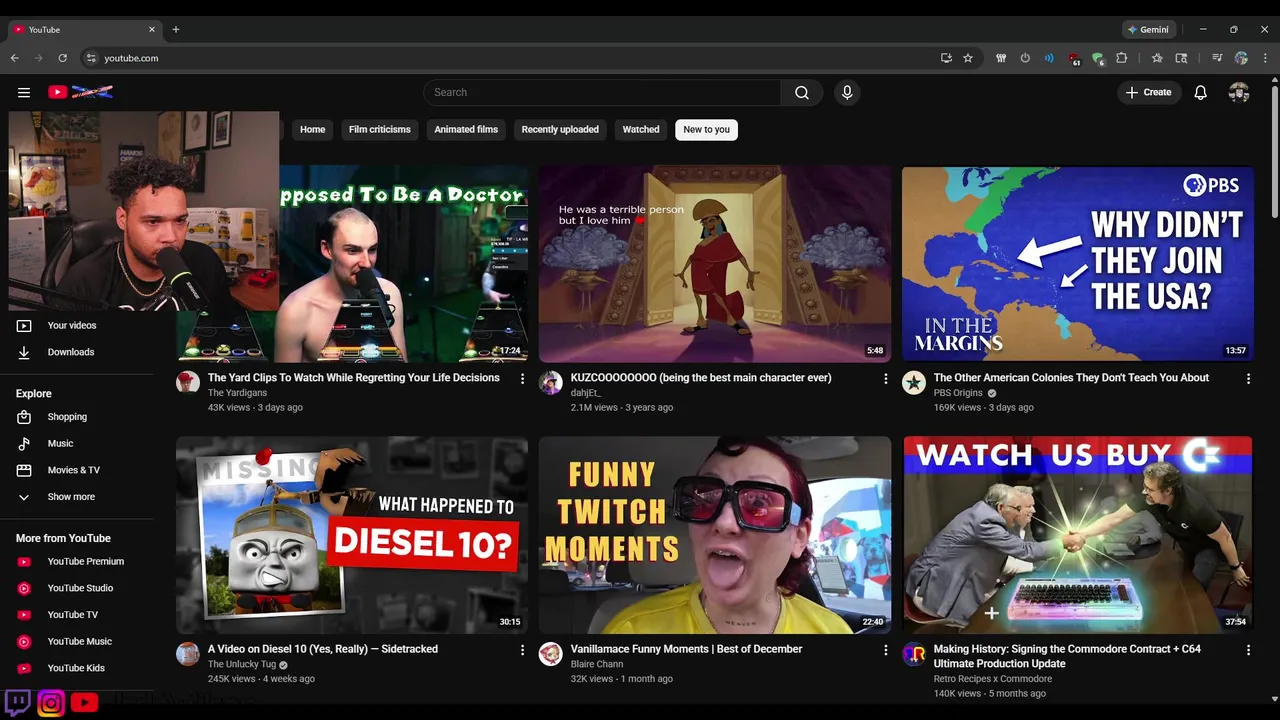The height and width of the screenshot is (720, 1280).
Task: Click the Create button
Action: click(1149, 92)
